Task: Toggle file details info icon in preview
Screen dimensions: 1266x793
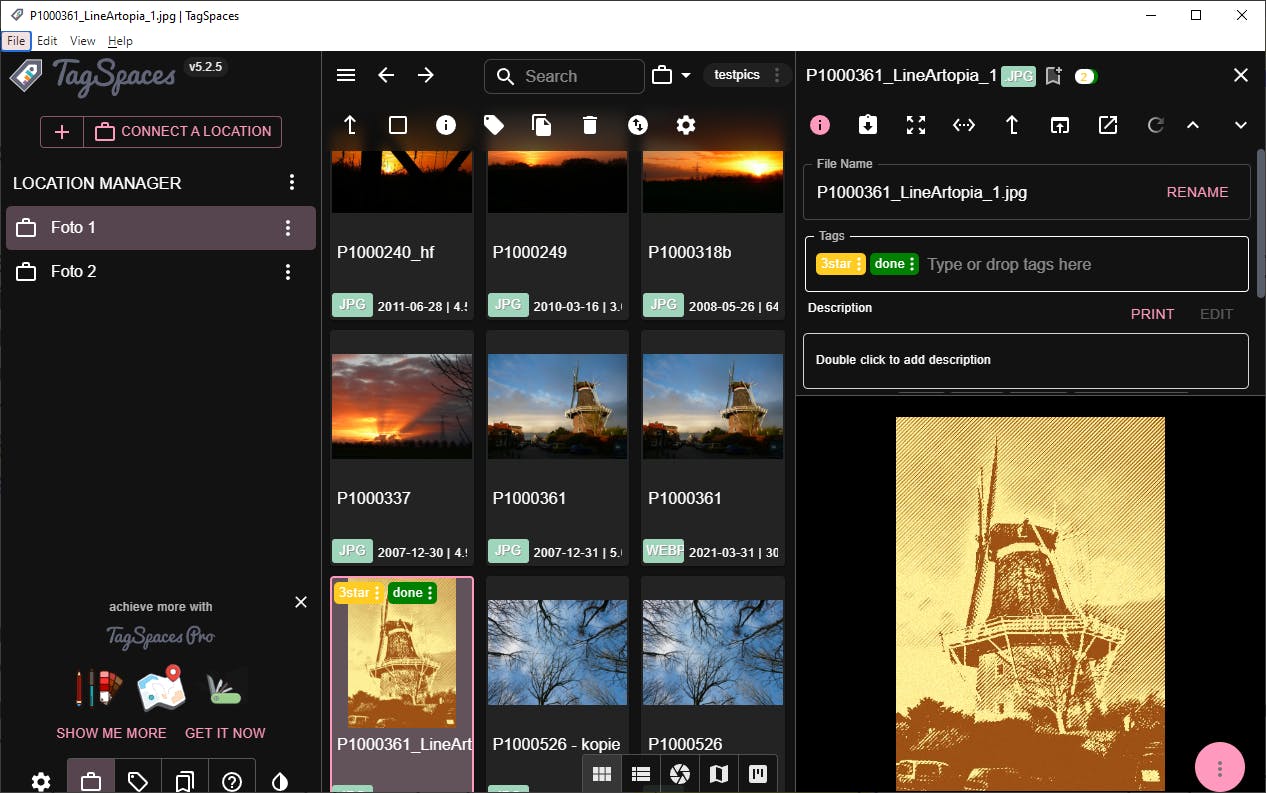Action: 820,125
